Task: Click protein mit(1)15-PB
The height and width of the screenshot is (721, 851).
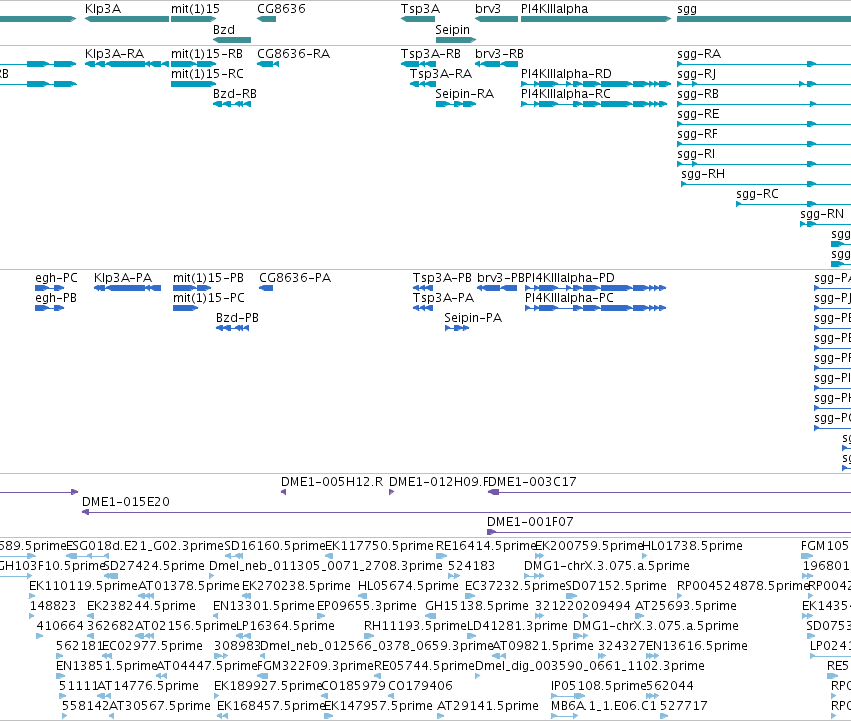Action: pos(192,288)
